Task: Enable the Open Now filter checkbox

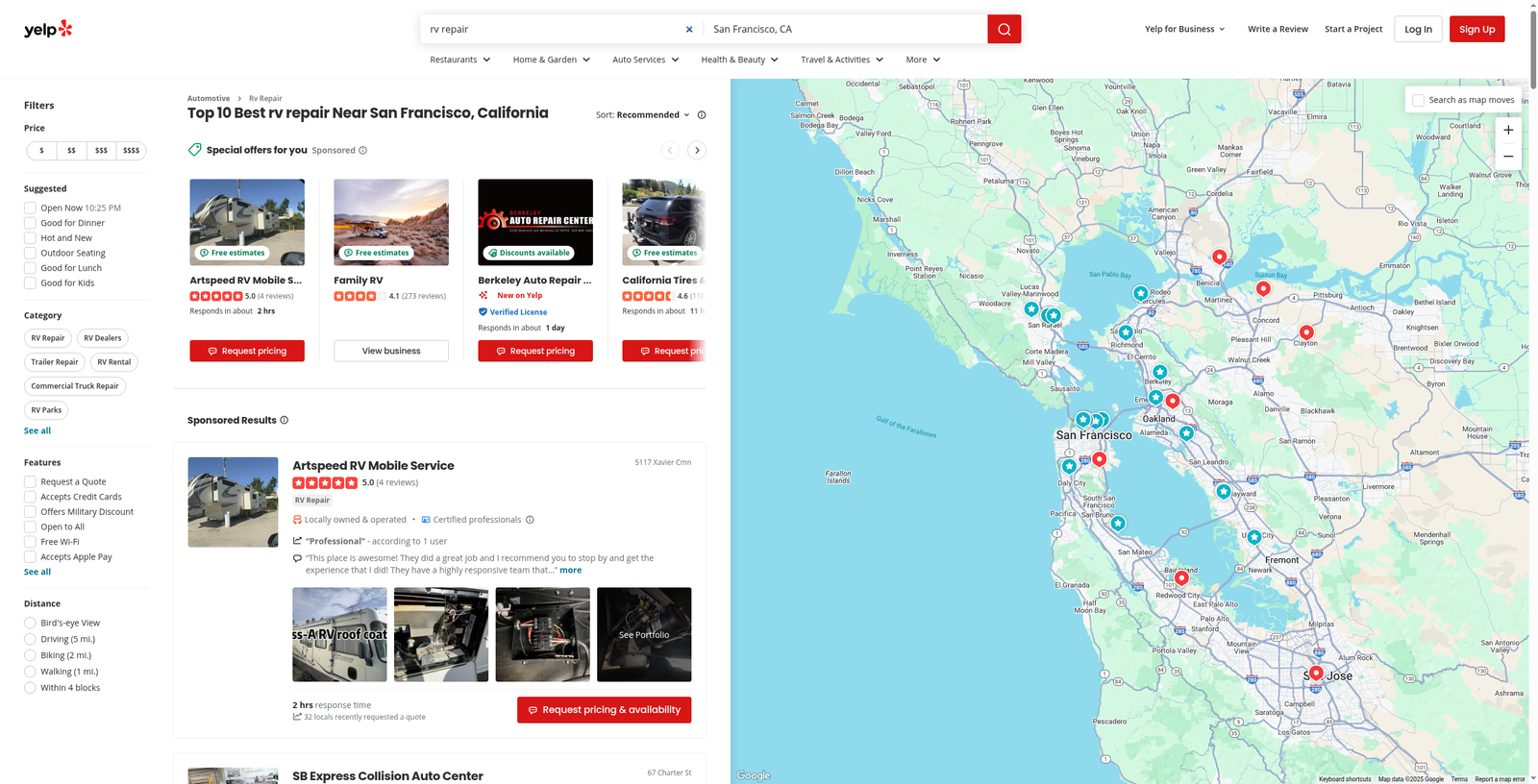Action: 30,208
